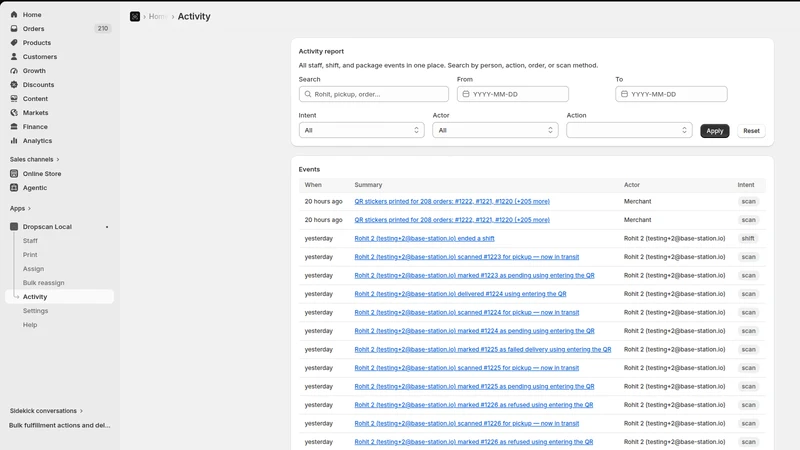Expand the Apps section
The image size is (800, 450).
(20, 208)
